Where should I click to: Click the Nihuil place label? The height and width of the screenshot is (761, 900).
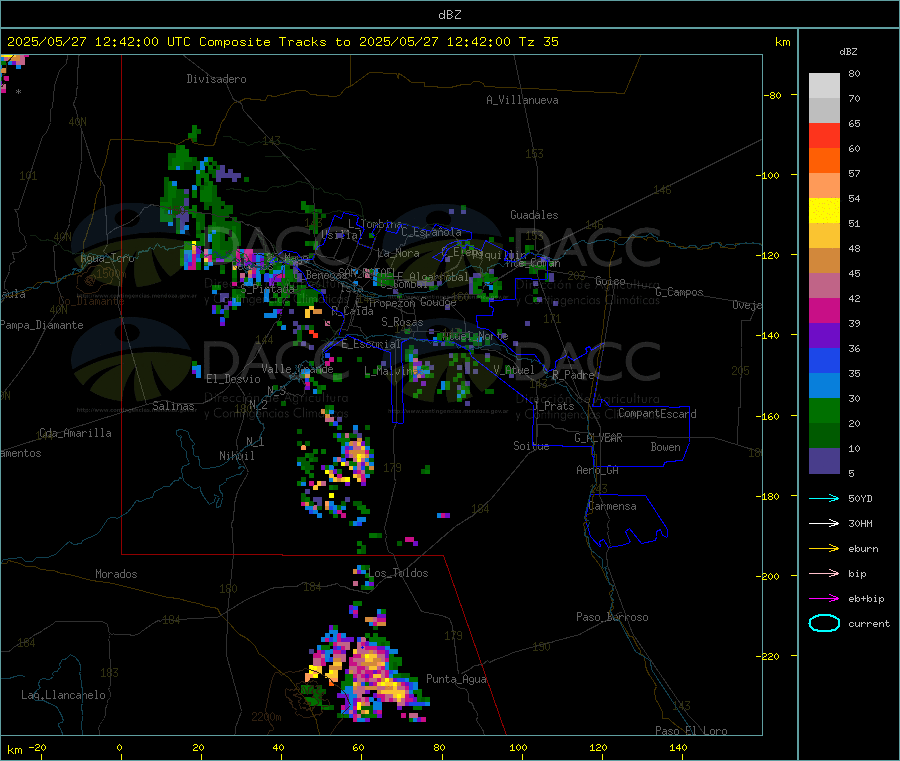click(237, 456)
